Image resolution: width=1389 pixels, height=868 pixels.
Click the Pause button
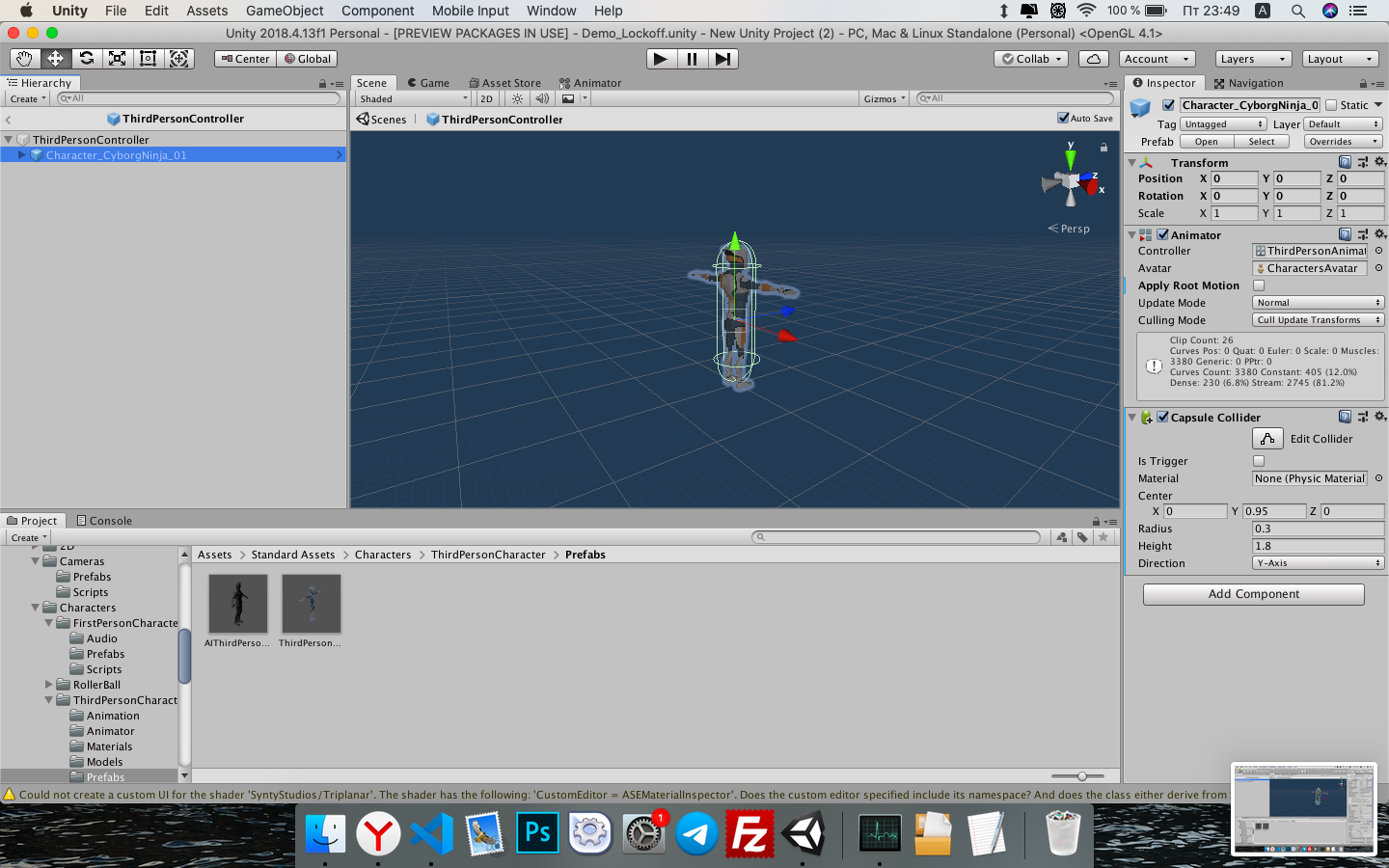(692, 59)
